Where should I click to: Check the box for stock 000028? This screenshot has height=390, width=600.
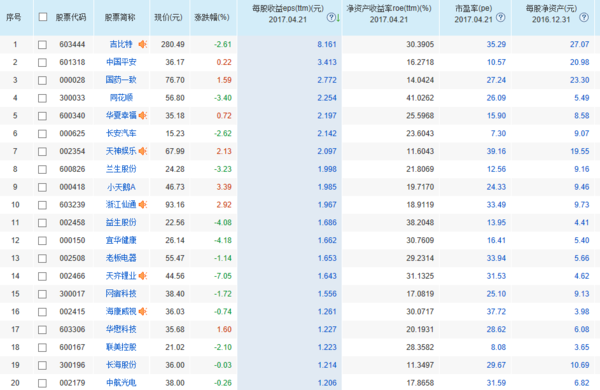tap(42, 80)
